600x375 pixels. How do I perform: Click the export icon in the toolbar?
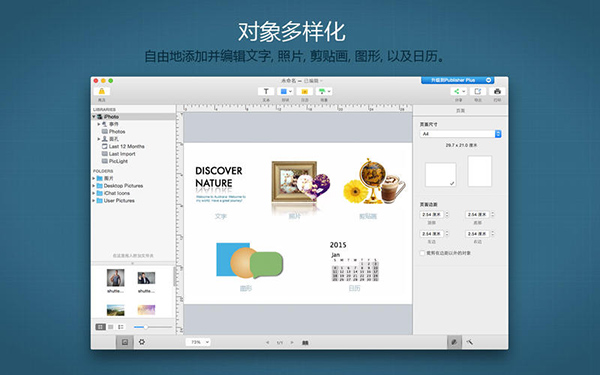478,91
